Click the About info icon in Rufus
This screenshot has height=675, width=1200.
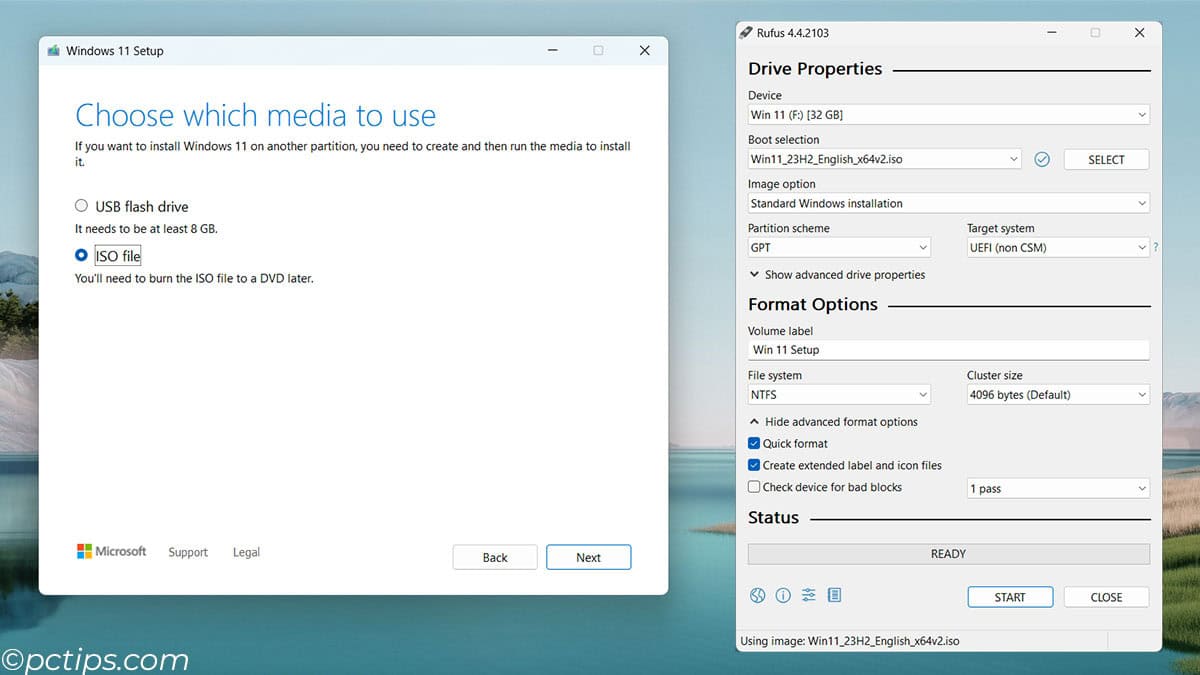coord(783,595)
